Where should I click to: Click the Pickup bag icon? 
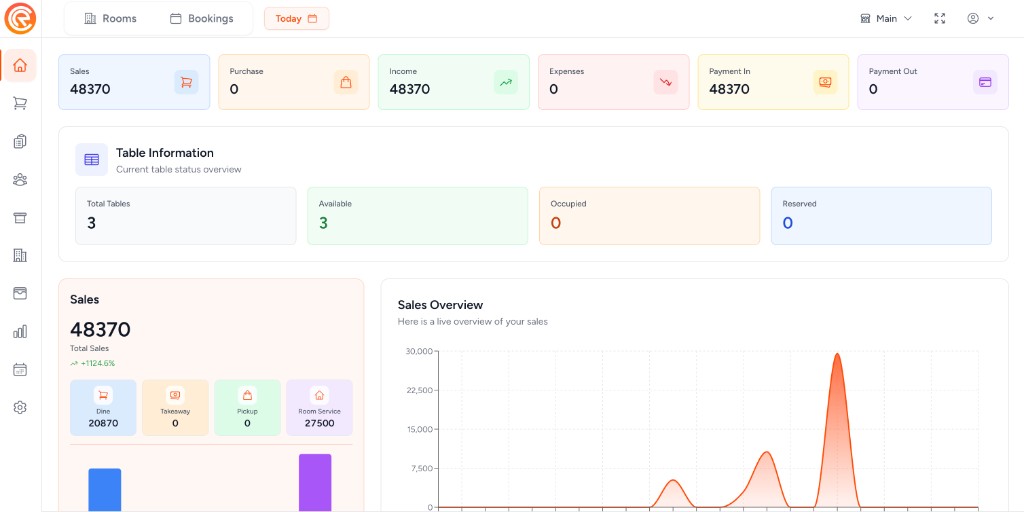tap(248, 395)
